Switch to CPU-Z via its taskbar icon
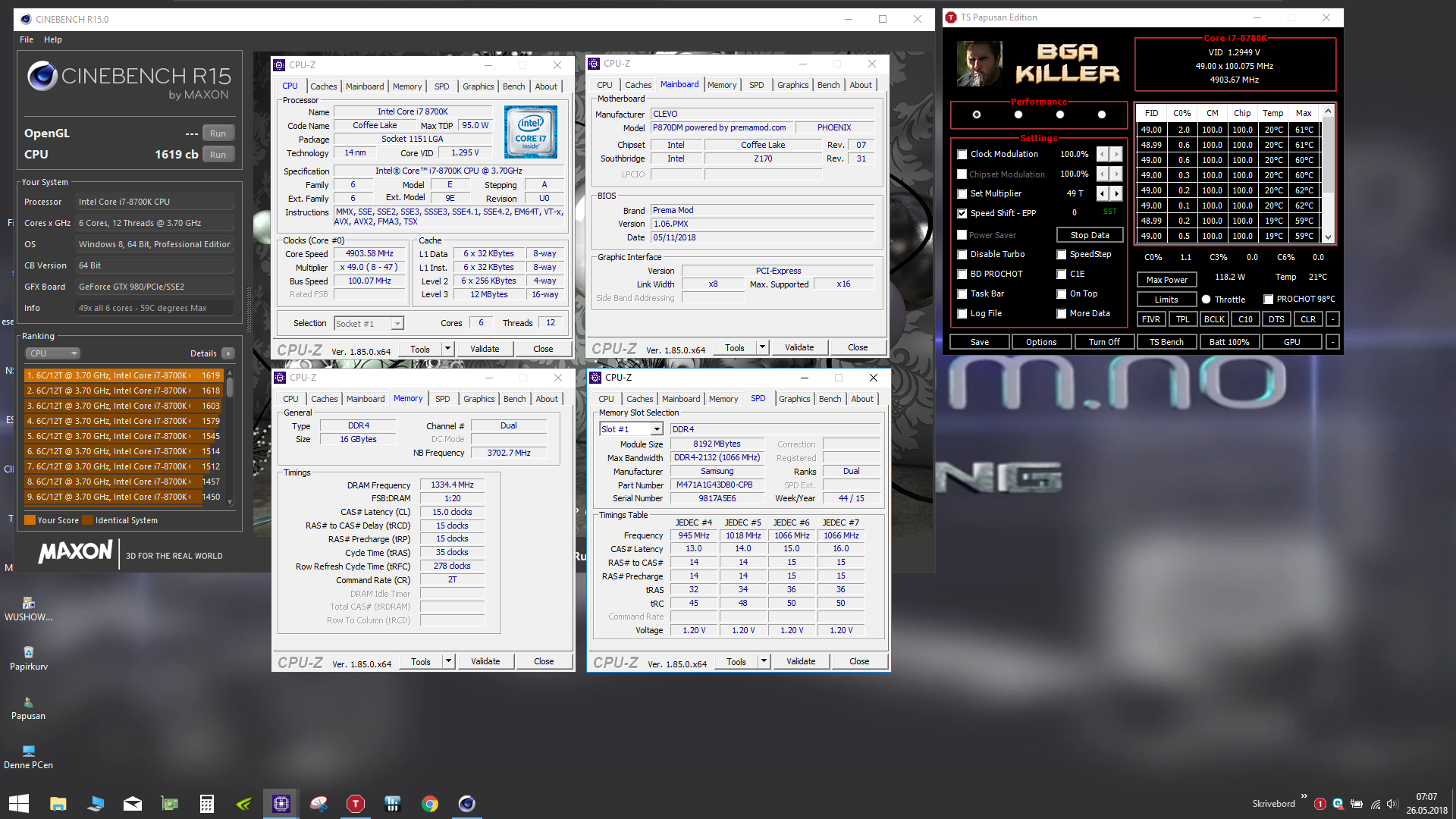 (281, 804)
